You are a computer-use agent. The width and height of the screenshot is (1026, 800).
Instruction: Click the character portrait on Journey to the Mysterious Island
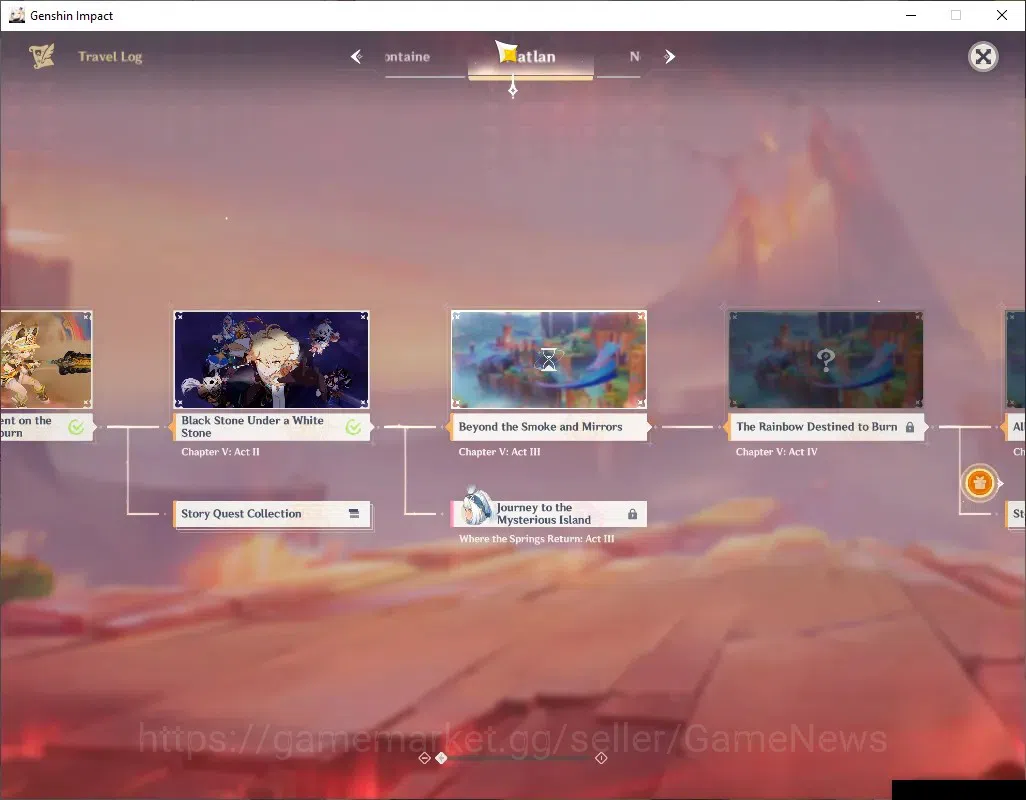pos(476,507)
